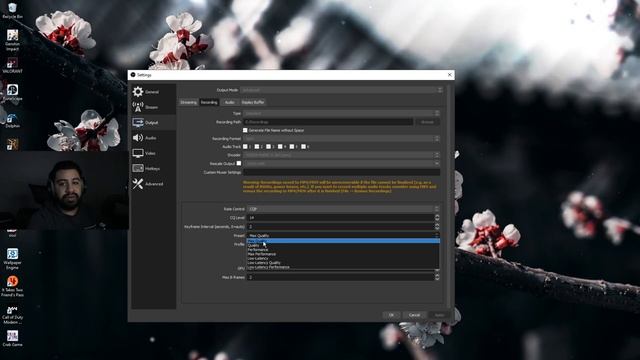Choose Low-Latency in the Preset list

coord(343,258)
